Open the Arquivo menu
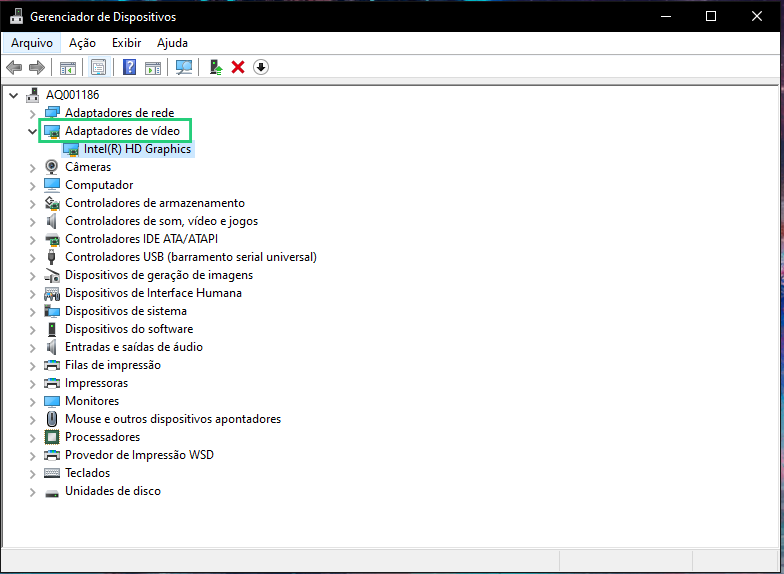This screenshot has height=574, width=784. (x=32, y=42)
